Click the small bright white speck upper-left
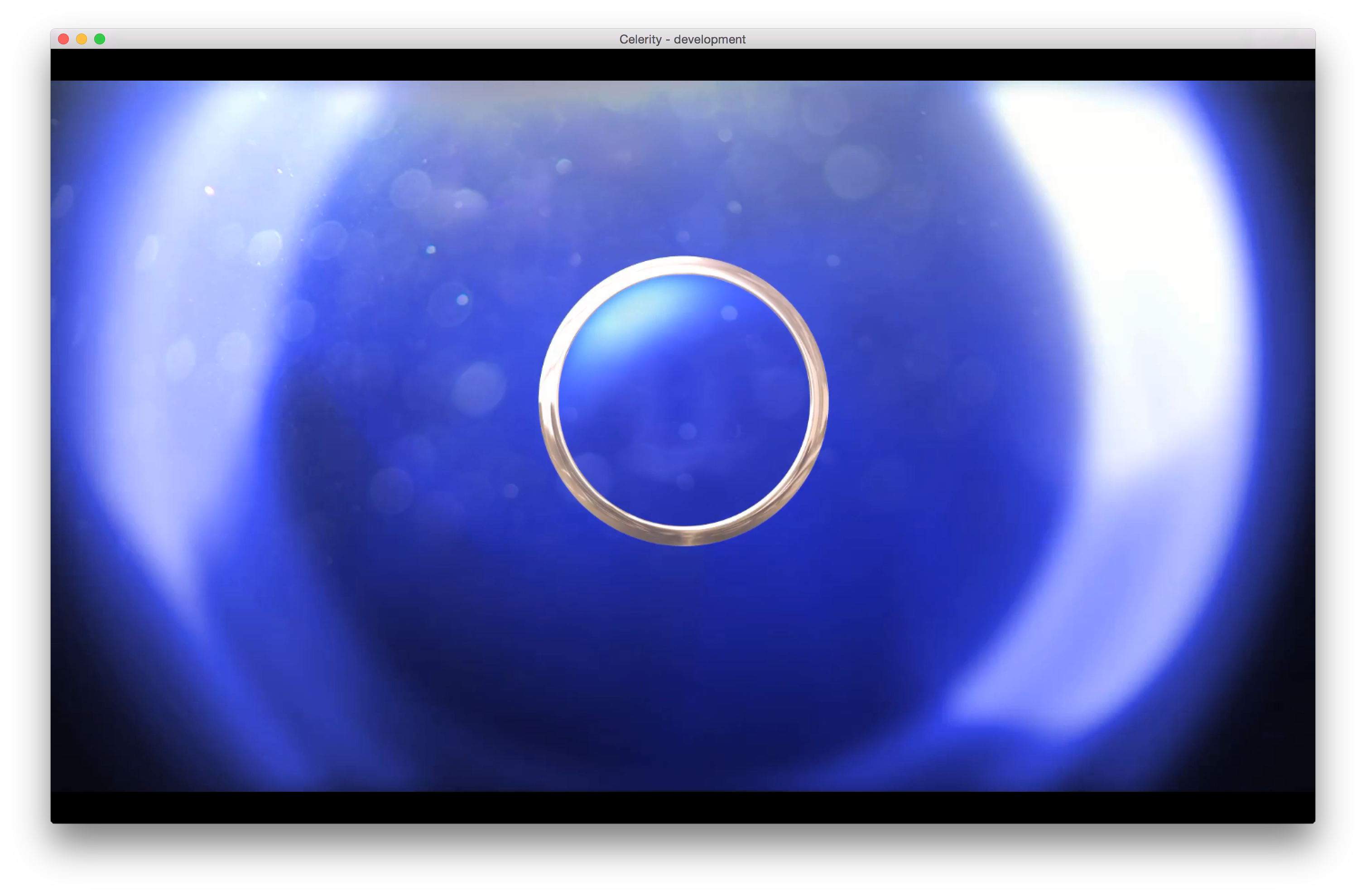 [210, 191]
